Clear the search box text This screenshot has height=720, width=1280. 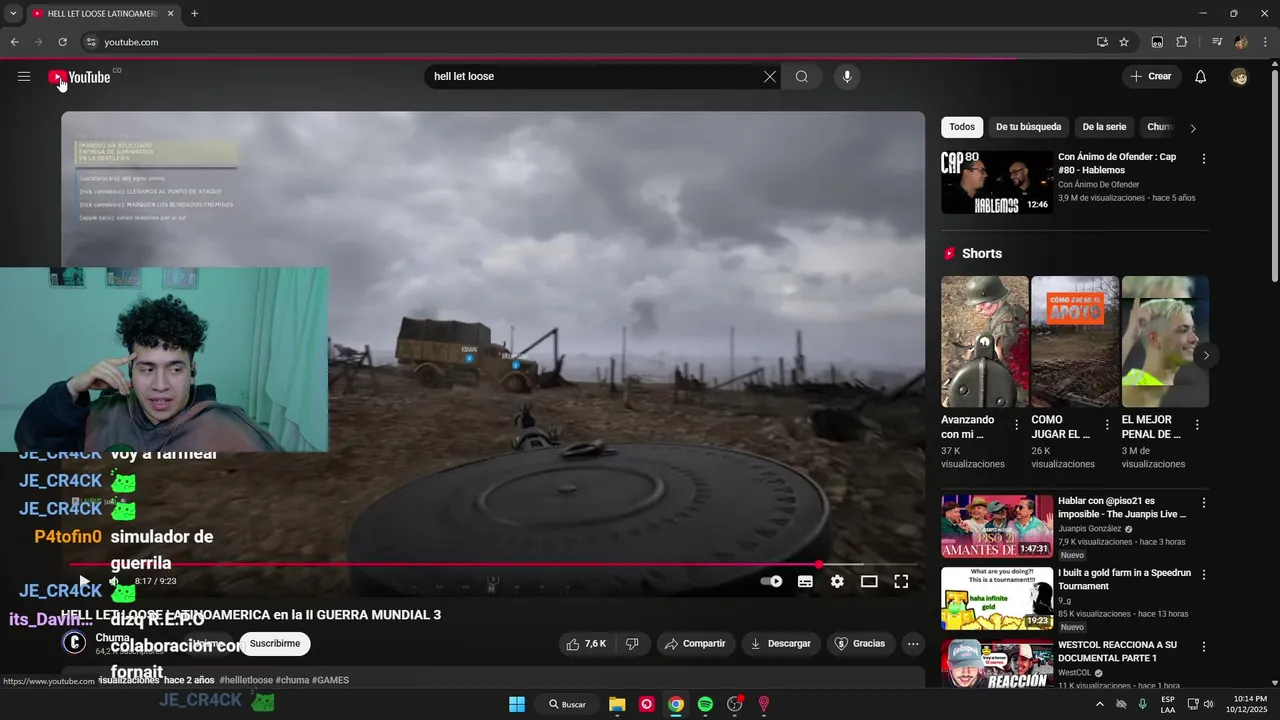click(x=770, y=77)
